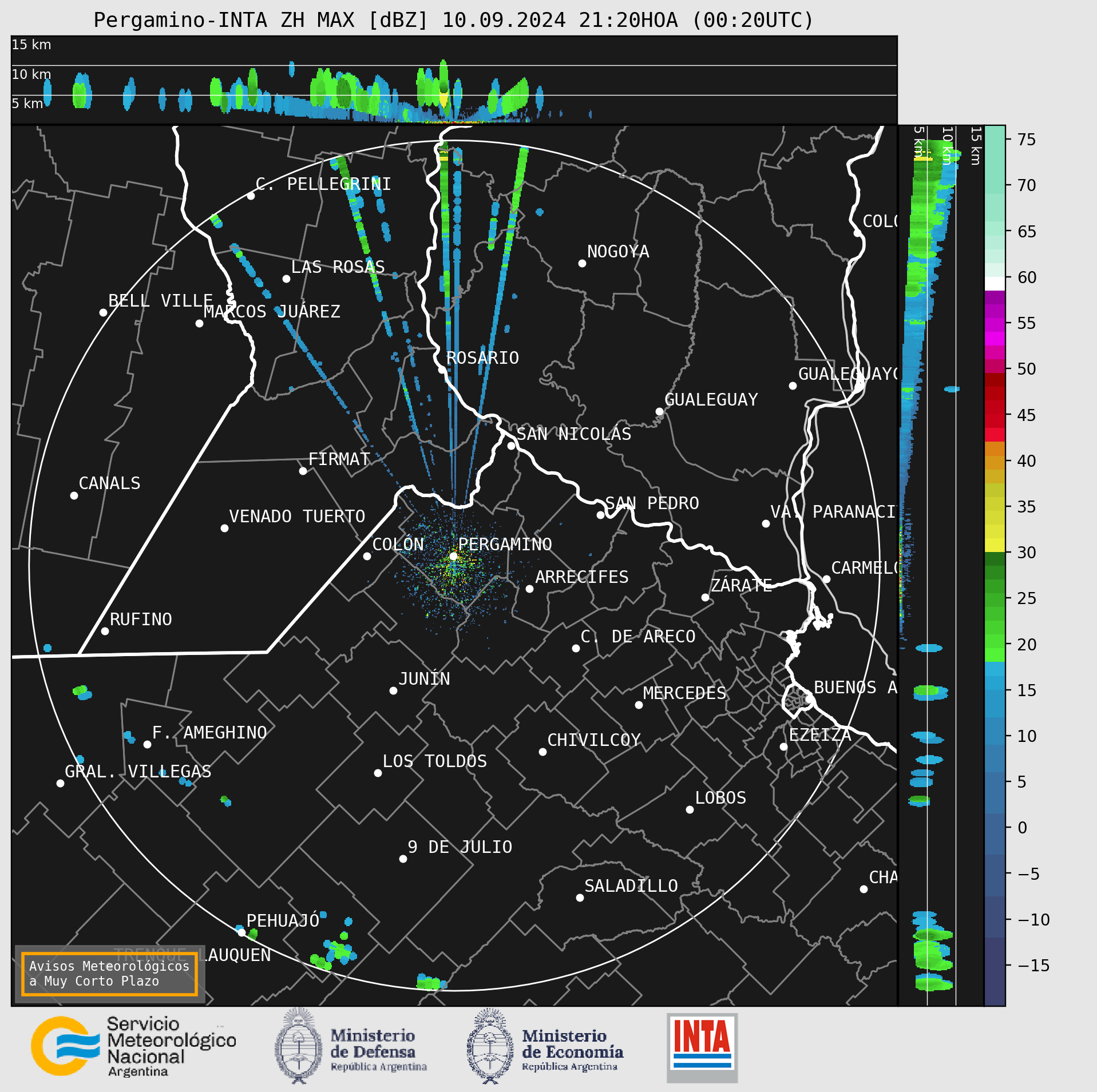1097x1092 pixels.
Task: Click the Servicio Meteorológico Nacional logo
Action: pyautogui.click(x=133, y=1046)
